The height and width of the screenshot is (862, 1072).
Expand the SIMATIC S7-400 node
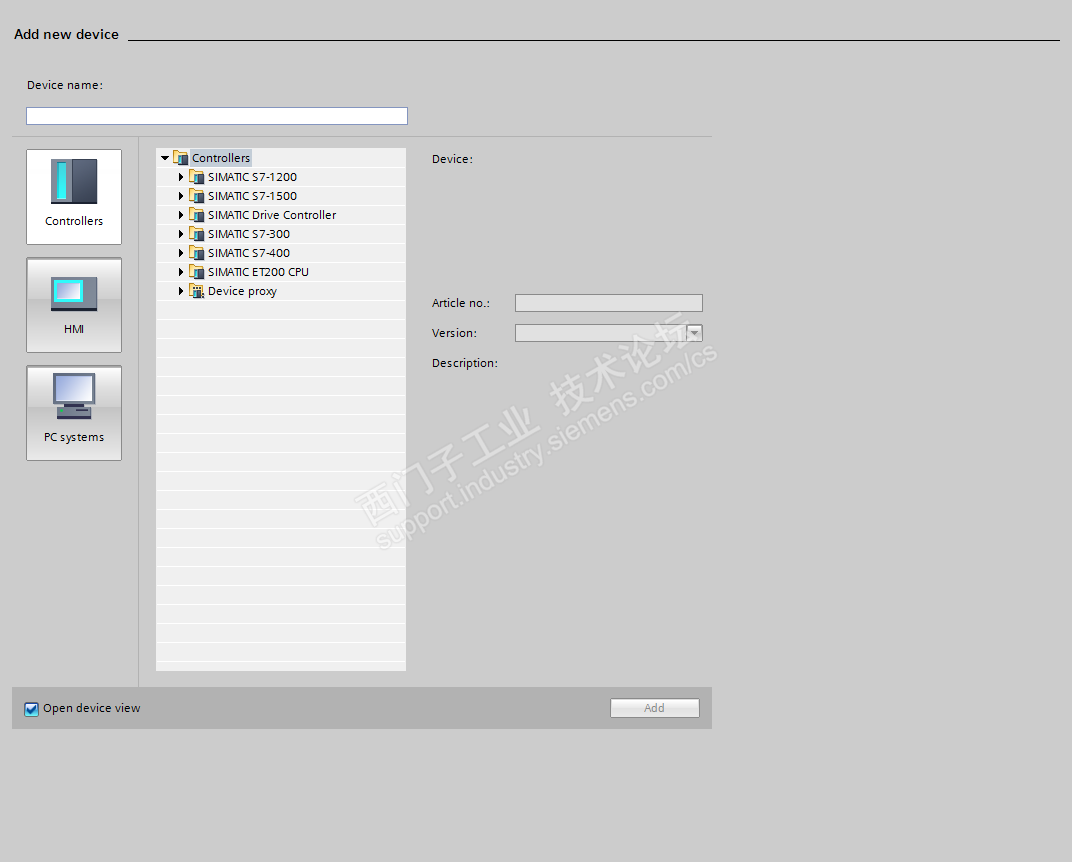[x=181, y=253]
